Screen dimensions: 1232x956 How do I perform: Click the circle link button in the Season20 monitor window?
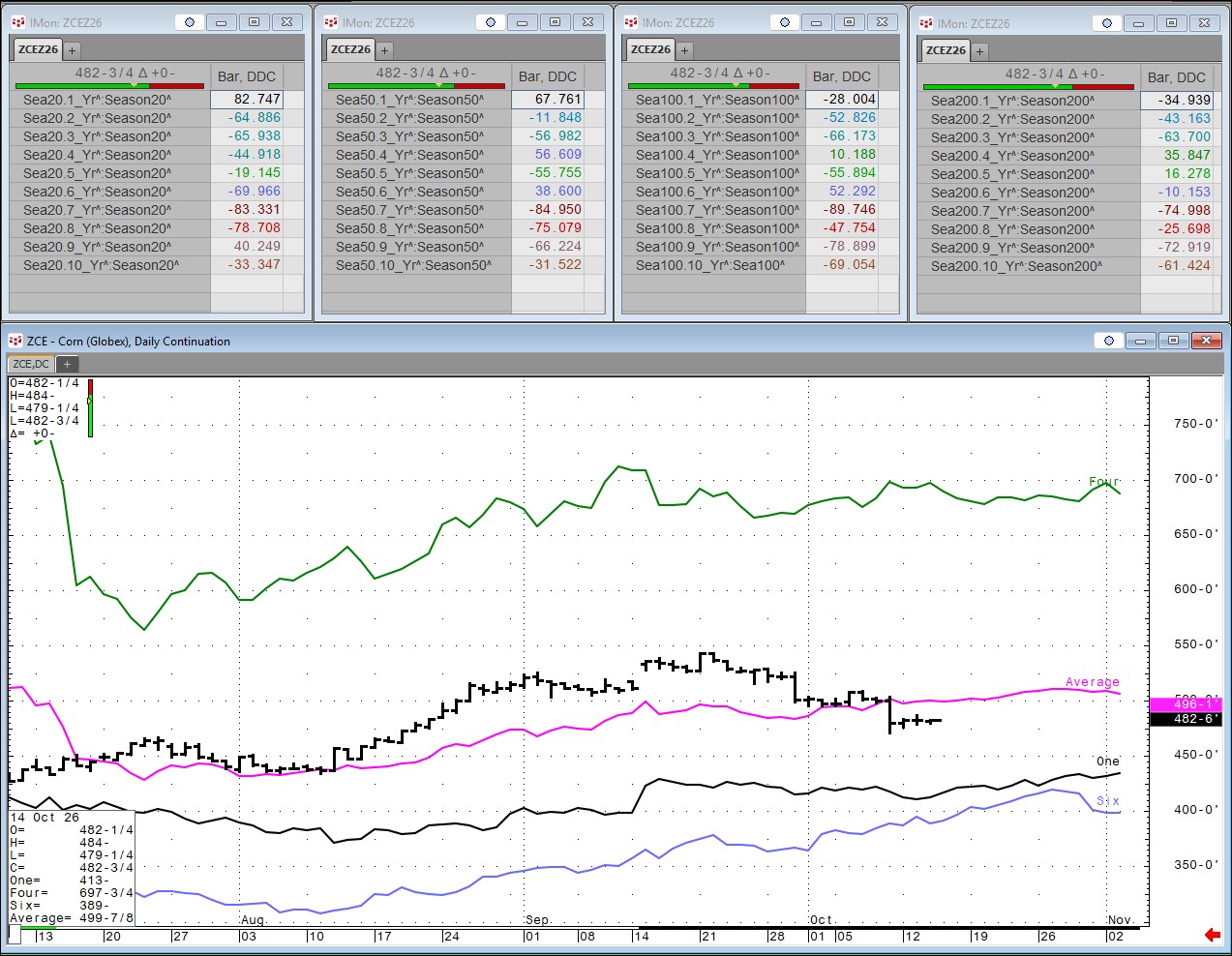190,22
